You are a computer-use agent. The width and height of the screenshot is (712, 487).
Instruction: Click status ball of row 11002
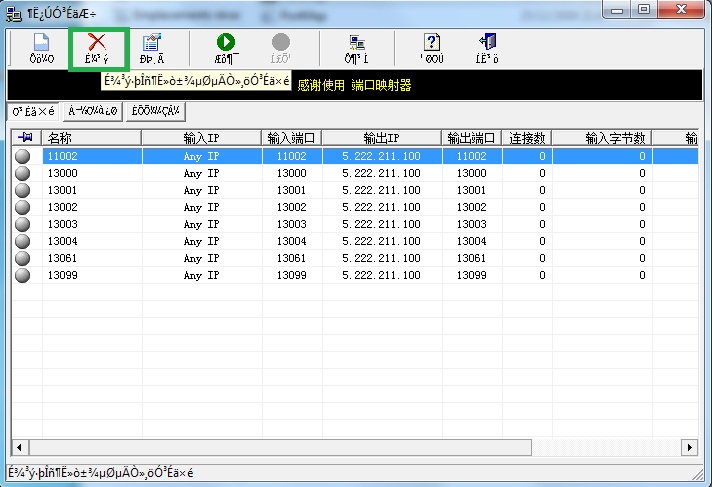22,156
